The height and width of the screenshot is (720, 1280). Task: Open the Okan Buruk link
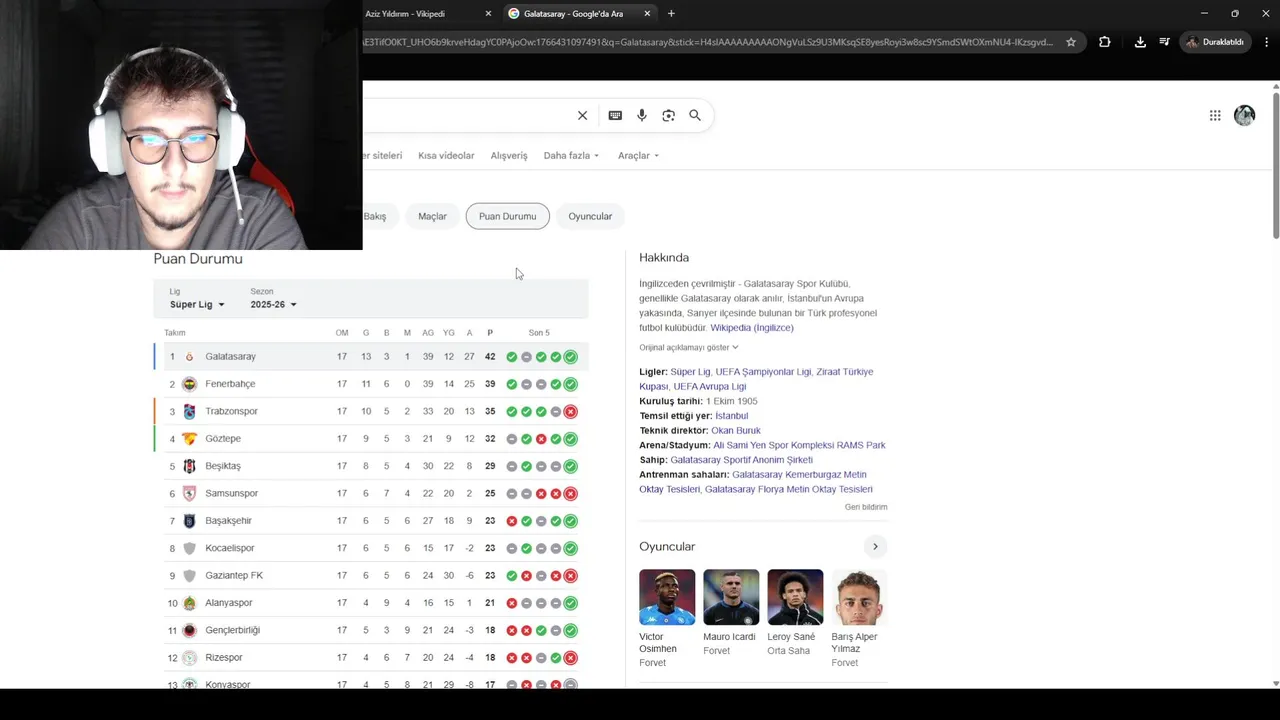pyautogui.click(x=736, y=430)
